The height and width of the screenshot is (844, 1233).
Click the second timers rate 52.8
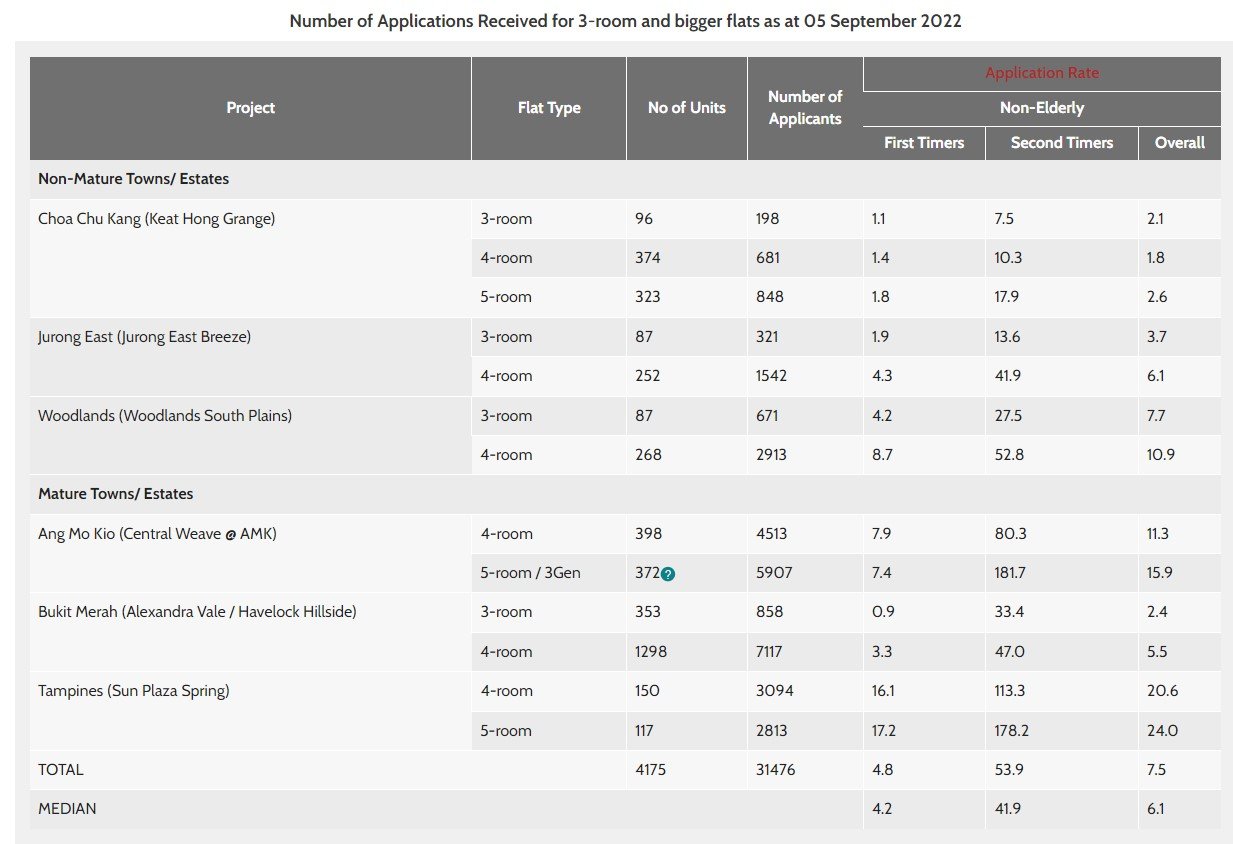click(x=1009, y=455)
